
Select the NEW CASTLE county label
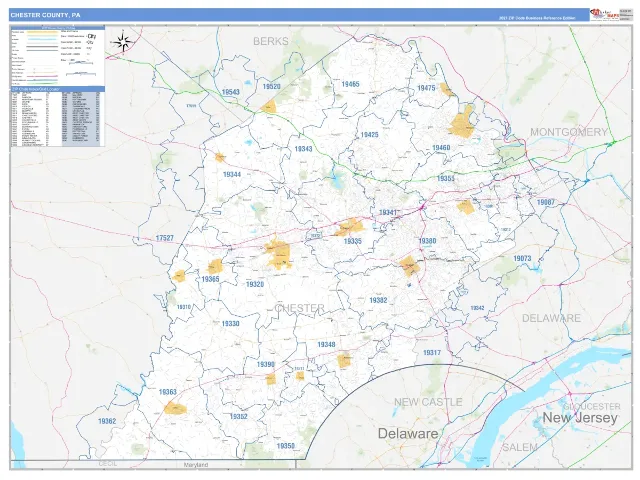point(428,402)
